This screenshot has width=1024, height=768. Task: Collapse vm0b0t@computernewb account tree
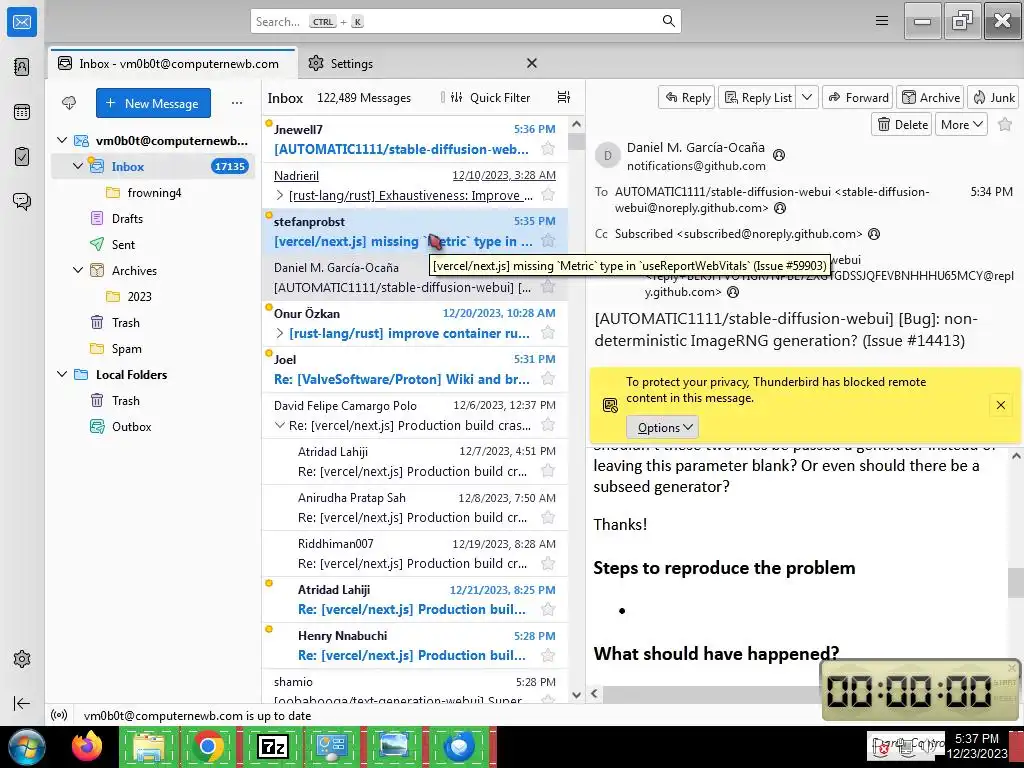(62, 140)
